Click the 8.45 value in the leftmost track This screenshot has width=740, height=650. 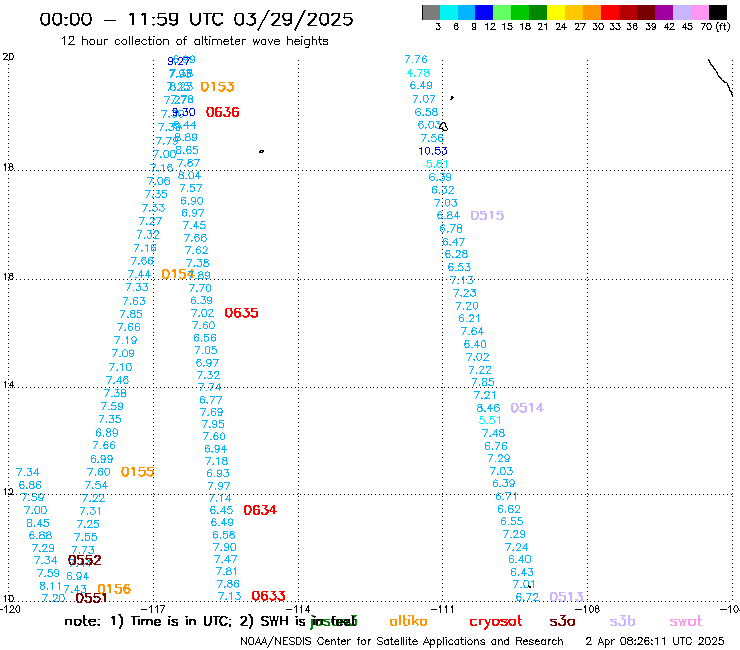point(38,523)
